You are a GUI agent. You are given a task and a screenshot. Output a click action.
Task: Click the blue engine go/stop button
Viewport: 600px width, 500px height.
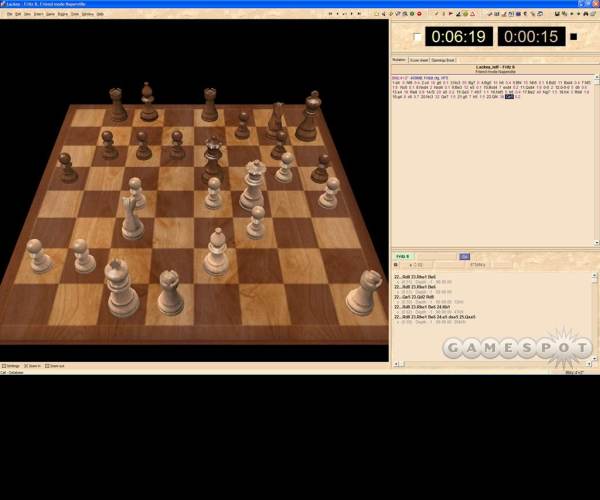[465, 256]
